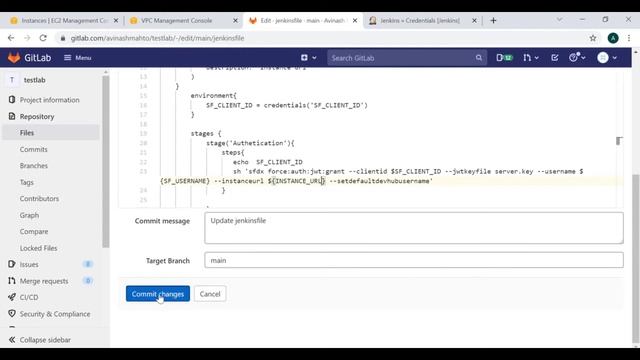
Task: Click the SF_CLIENT_ID credentials line
Action: (x=287, y=105)
